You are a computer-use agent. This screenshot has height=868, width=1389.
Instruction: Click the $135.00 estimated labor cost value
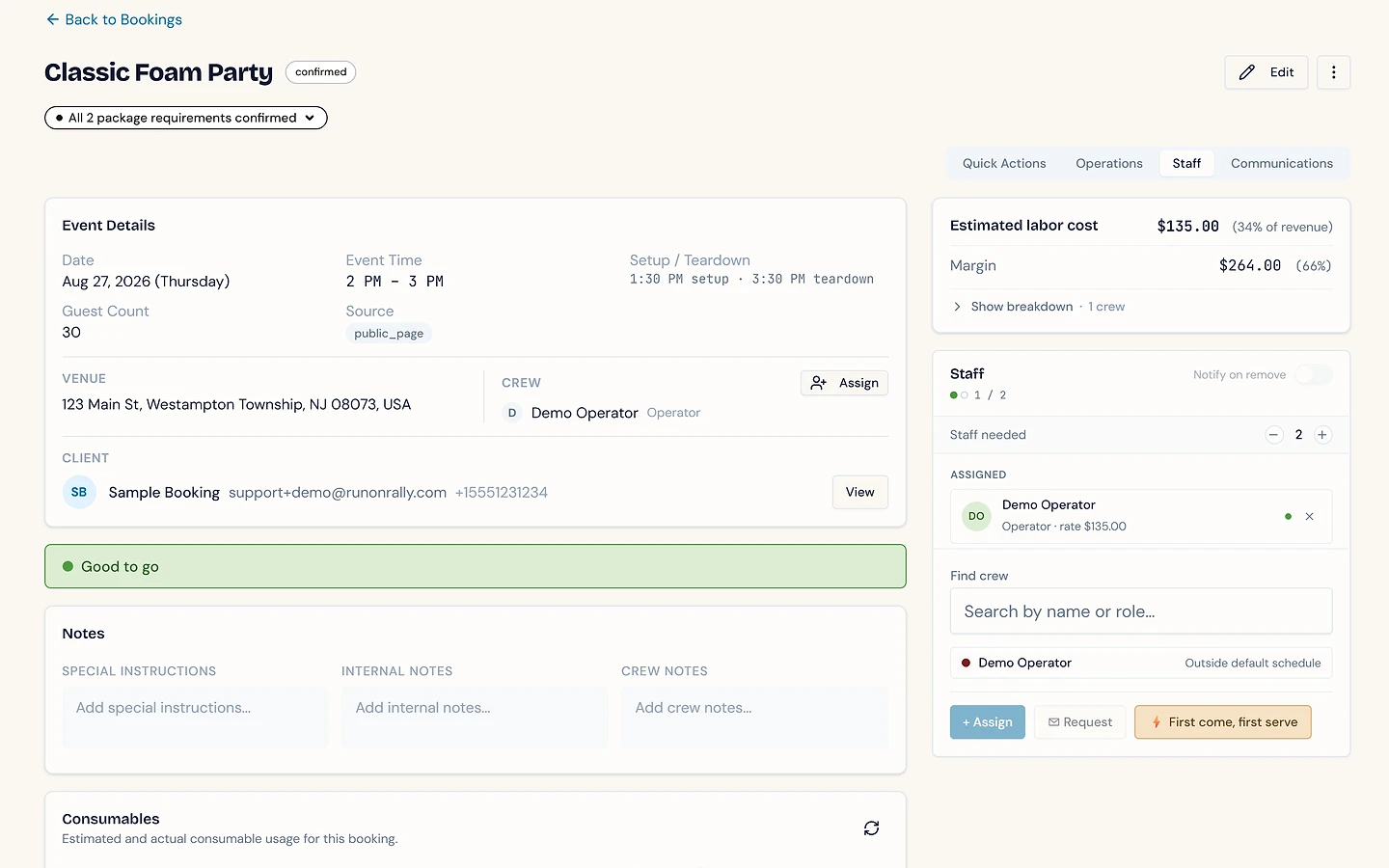click(x=1188, y=227)
